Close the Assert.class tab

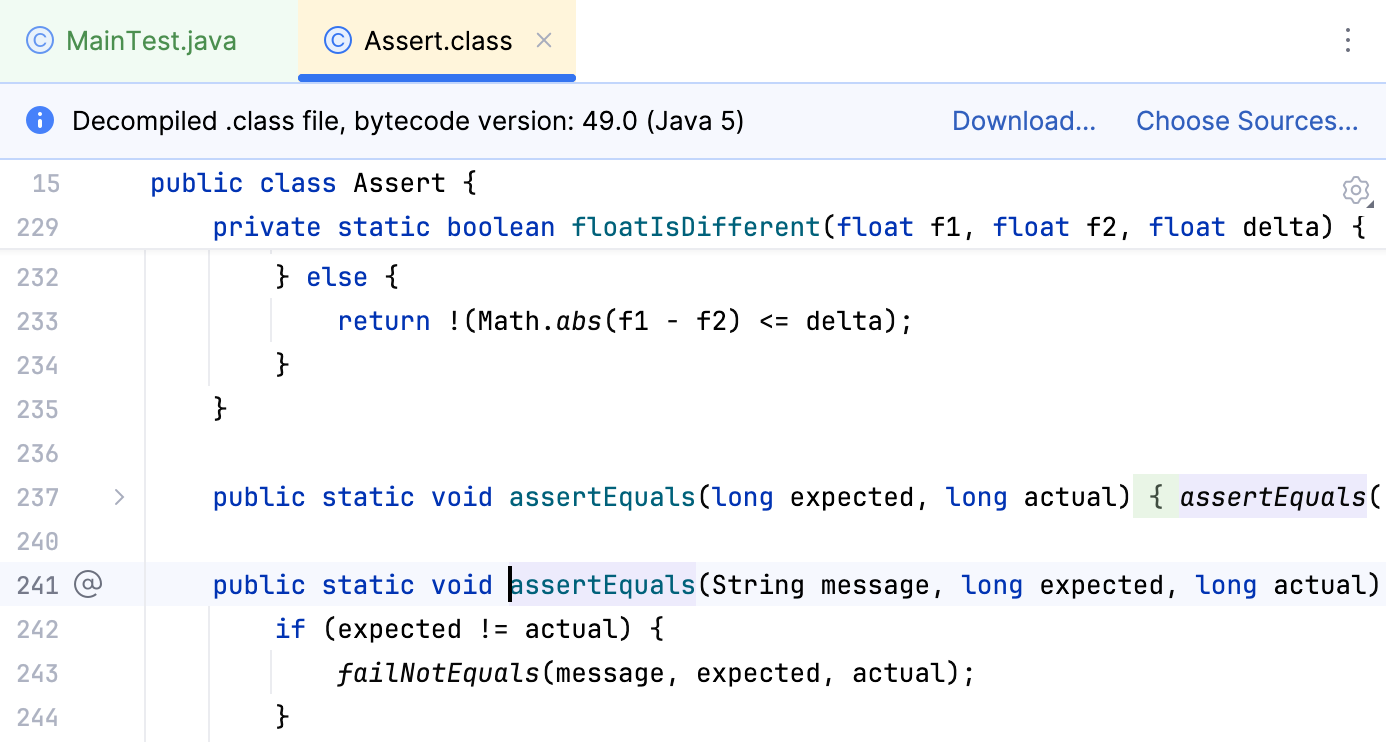pyautogui.click(x=543, y=41)
